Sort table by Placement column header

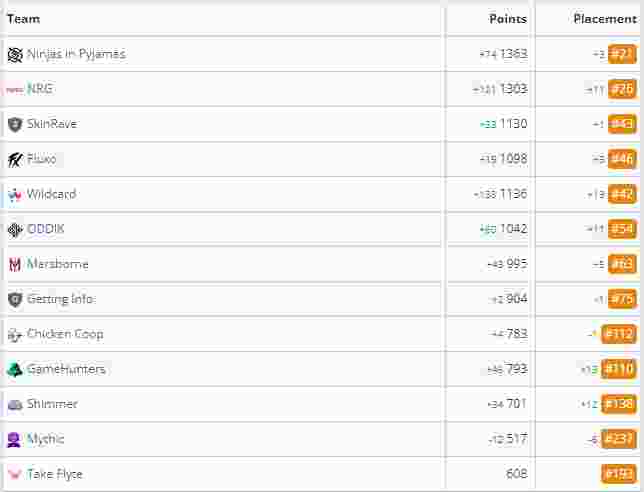coord(605,19)
